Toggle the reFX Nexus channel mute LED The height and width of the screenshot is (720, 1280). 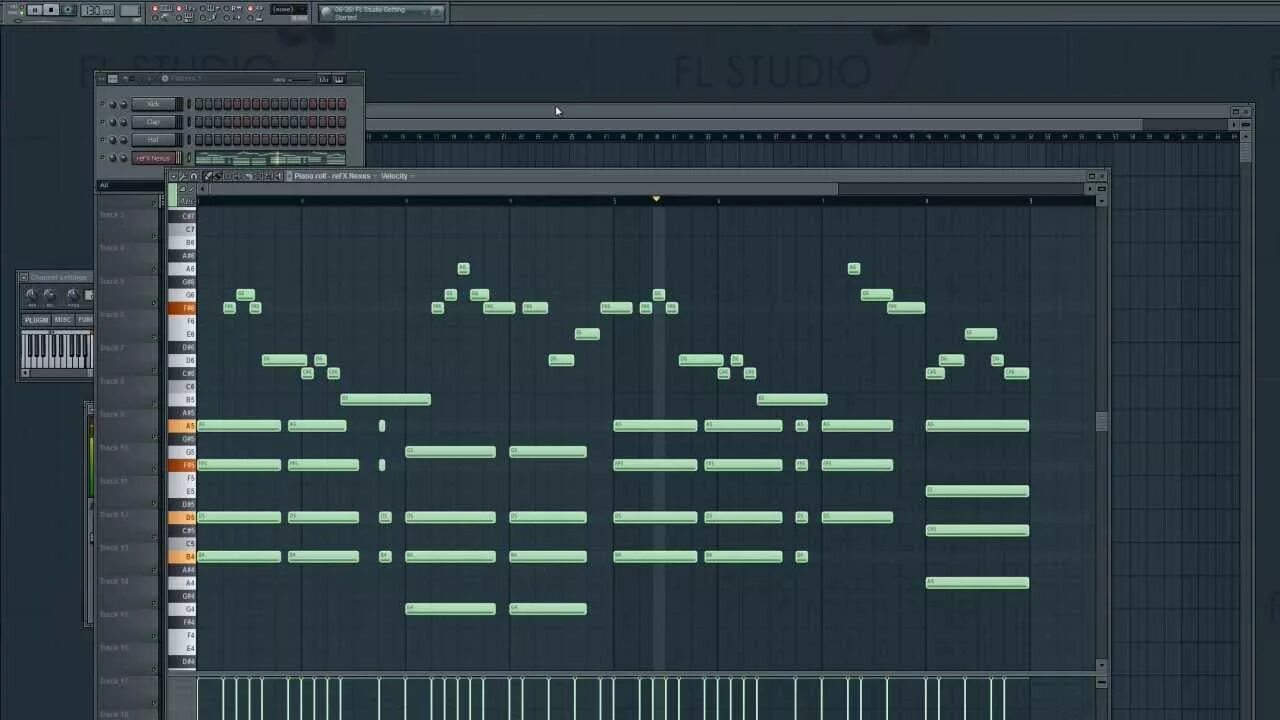102,158
